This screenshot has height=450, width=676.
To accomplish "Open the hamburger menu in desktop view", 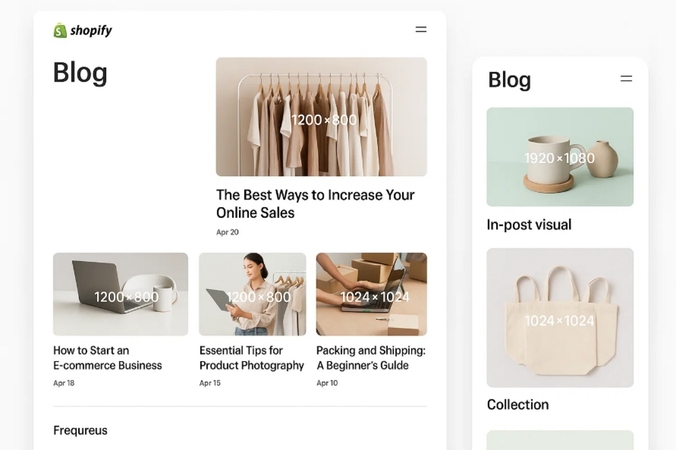I will tap(421, 29).
